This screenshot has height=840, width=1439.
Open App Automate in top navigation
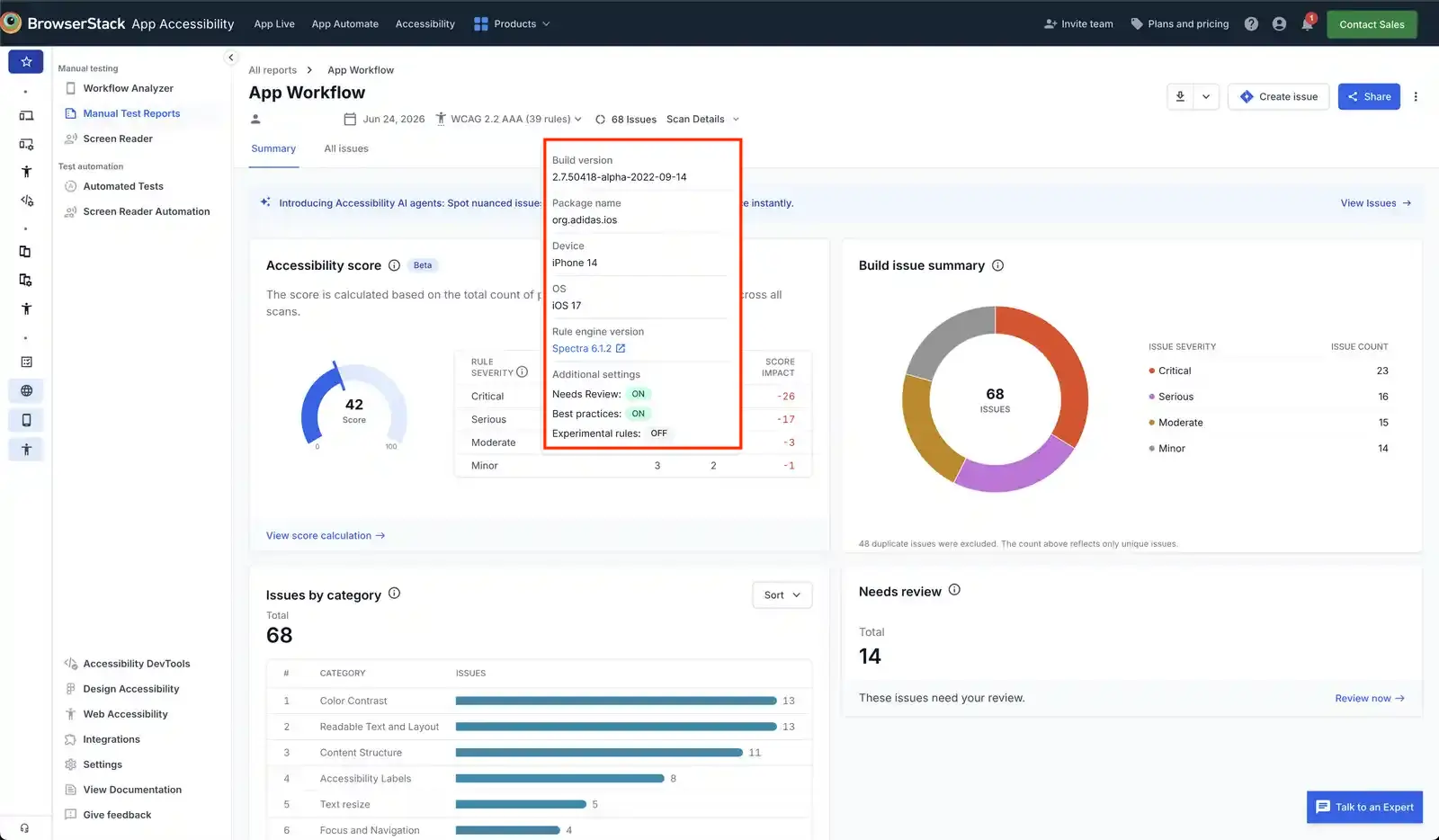(x=345, y=24)
